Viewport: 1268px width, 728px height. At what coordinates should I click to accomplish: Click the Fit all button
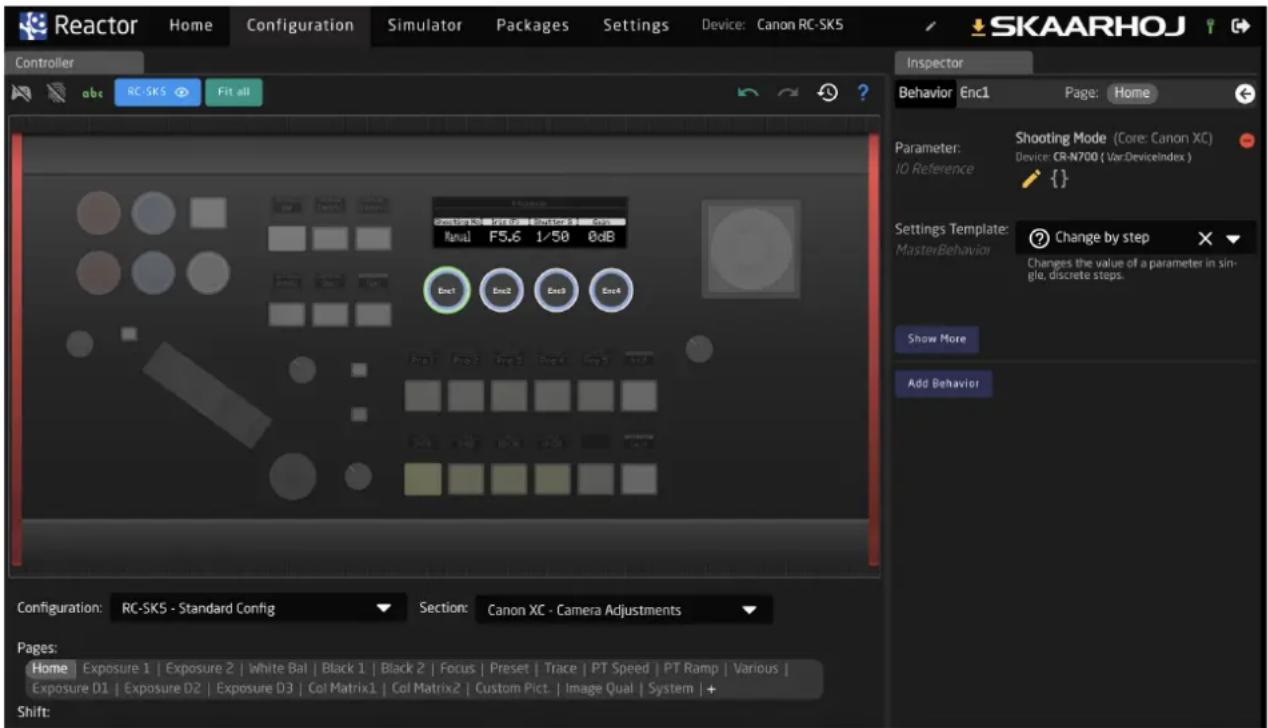pyautogui.click(x=234, y=92)
